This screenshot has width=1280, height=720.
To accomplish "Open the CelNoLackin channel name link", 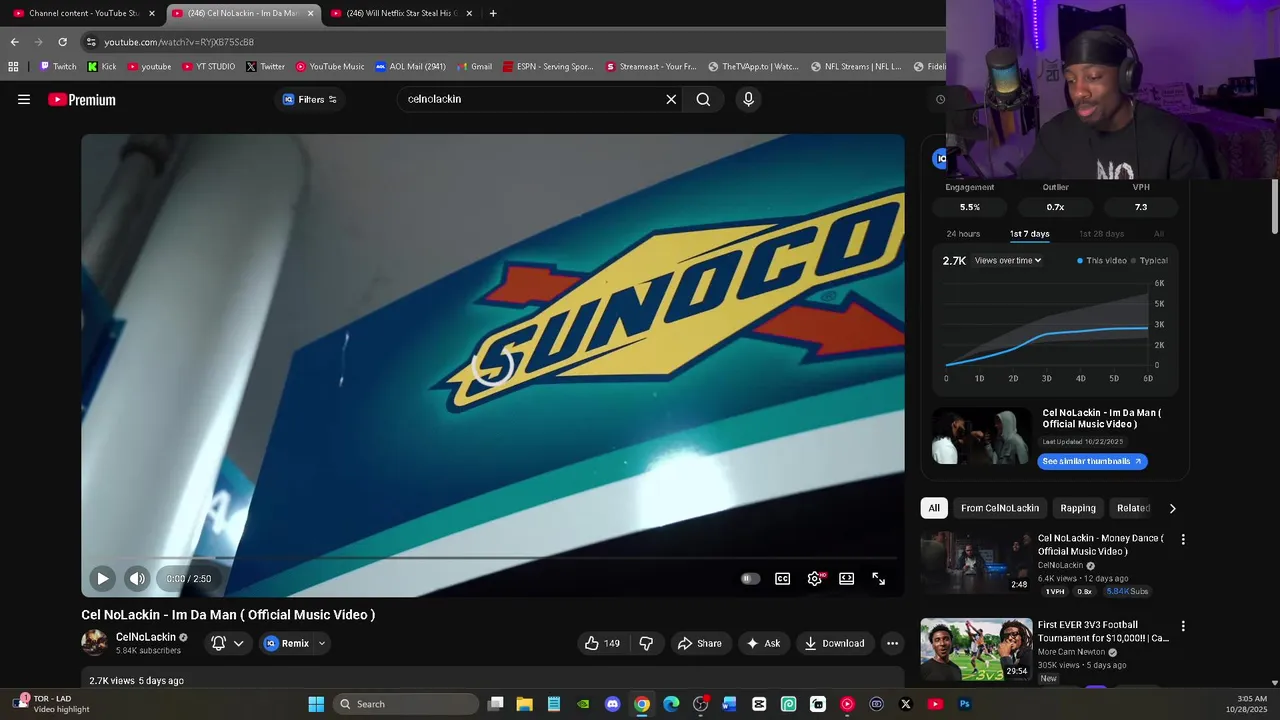I will tap(146, 637).
